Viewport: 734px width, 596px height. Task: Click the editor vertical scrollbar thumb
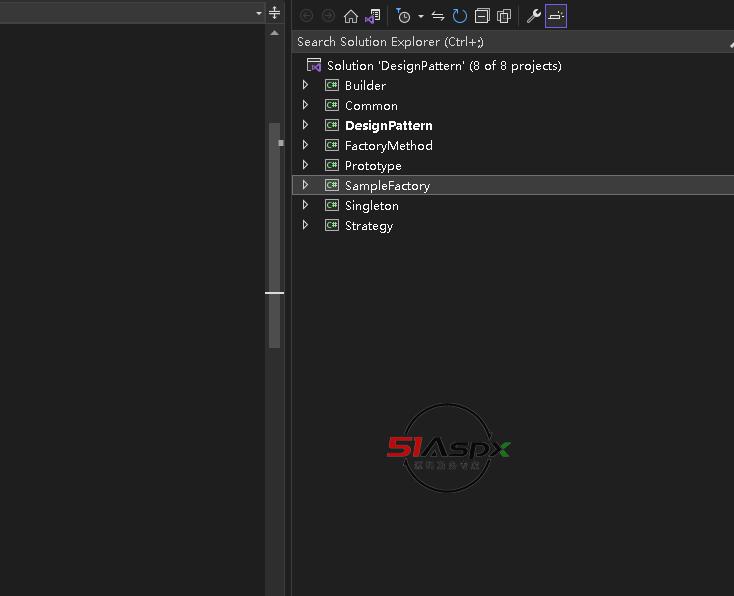tap(274, 235)
